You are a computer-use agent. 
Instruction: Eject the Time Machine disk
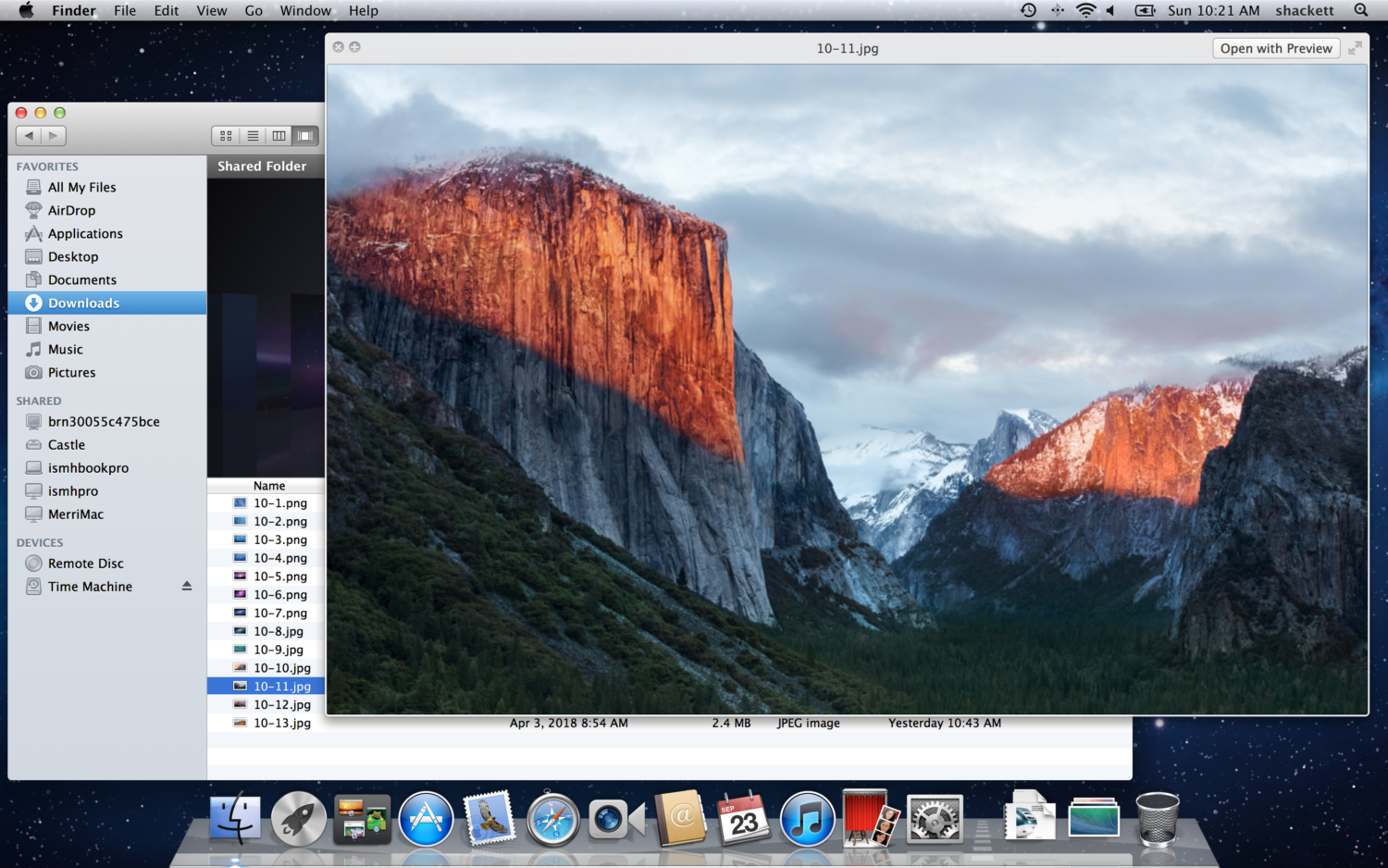click(187, 586)
